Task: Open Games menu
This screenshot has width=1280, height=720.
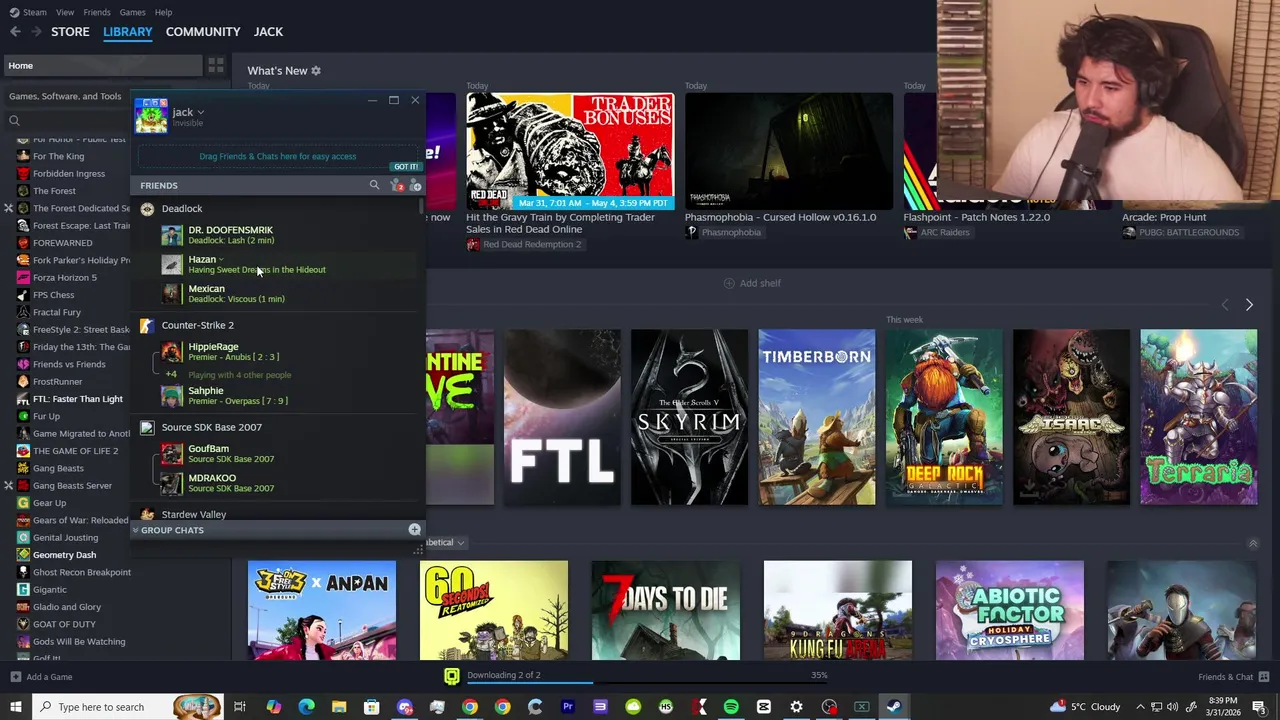Action: coord(132,12)
